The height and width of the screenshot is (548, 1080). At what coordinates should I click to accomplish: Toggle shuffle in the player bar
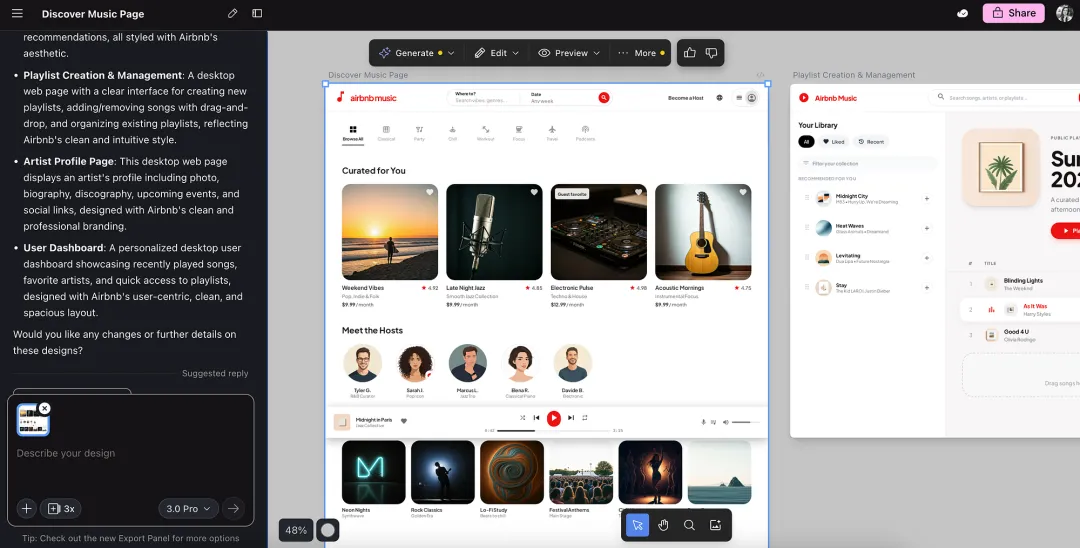click(522, 418)
